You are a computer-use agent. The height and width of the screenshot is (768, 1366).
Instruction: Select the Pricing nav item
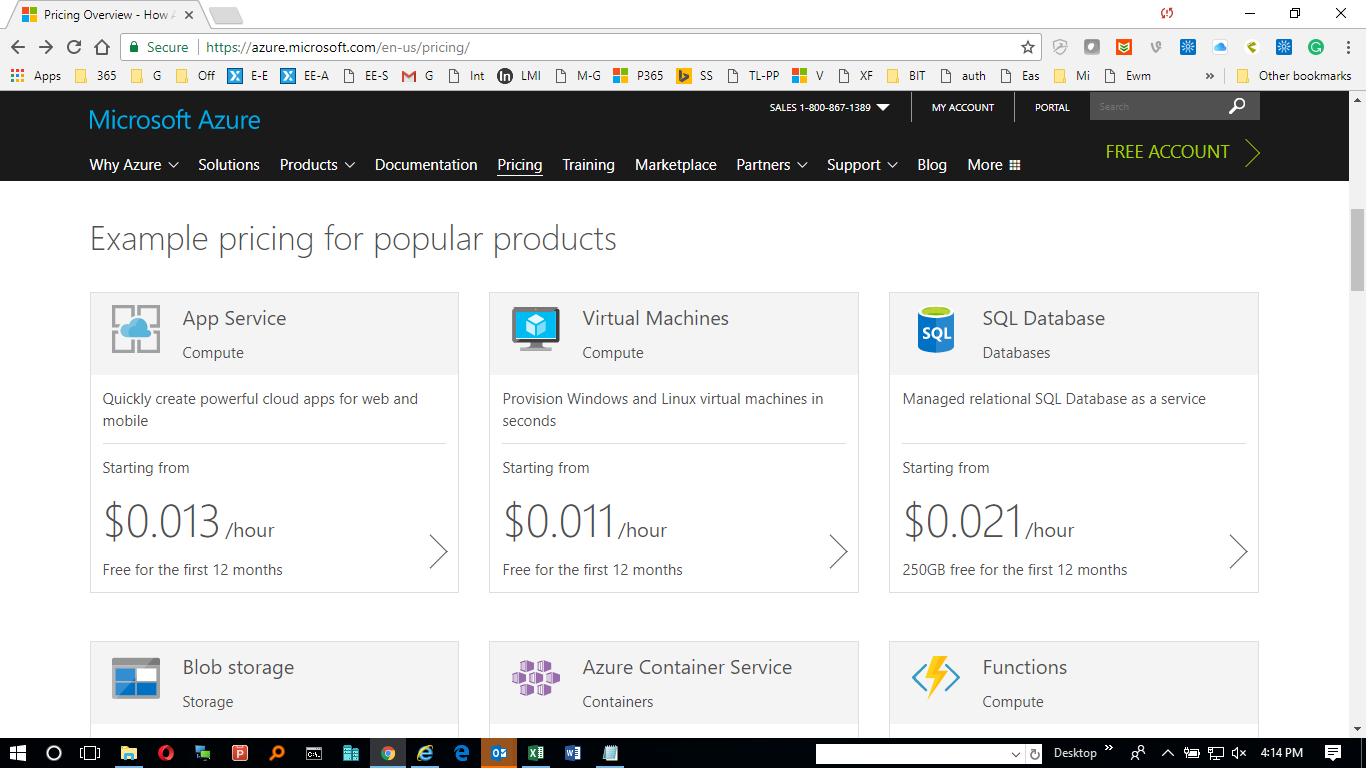pos(520,165)
